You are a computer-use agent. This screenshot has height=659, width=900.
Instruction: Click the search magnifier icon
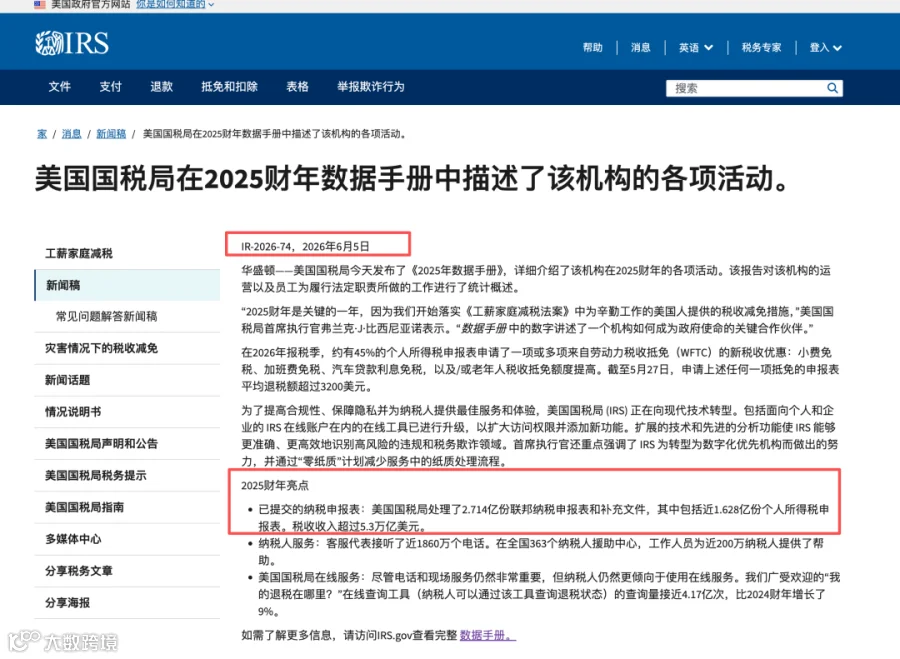point(832,88)
